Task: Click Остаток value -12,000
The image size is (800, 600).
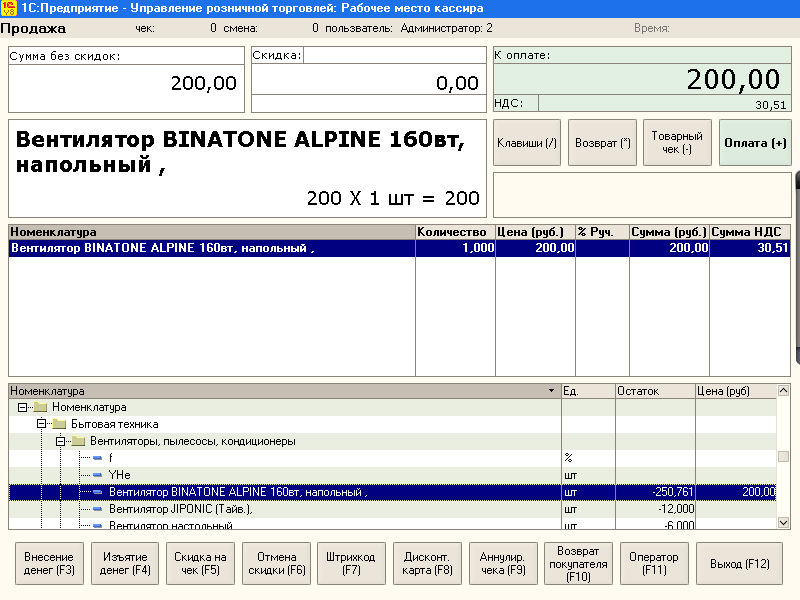Action: (x=676, y=509)
